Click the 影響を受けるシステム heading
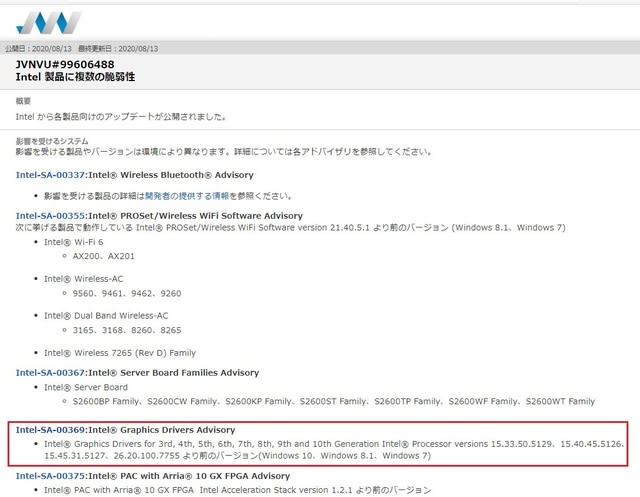 52,141
